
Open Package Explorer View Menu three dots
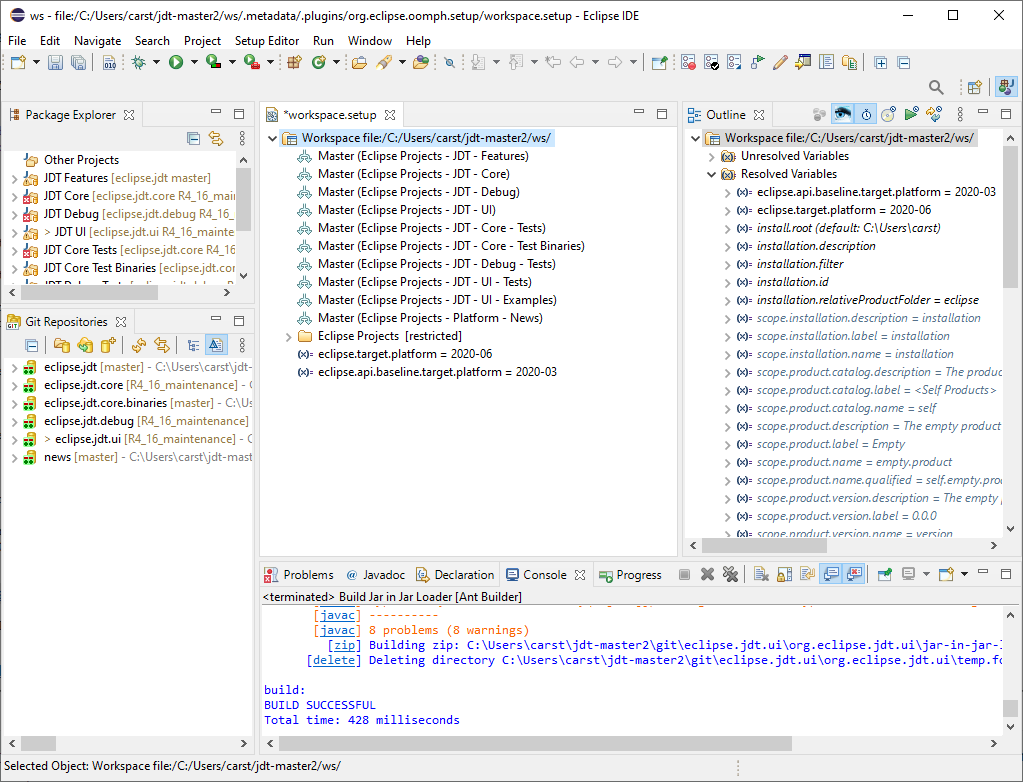tap(242, 138)
